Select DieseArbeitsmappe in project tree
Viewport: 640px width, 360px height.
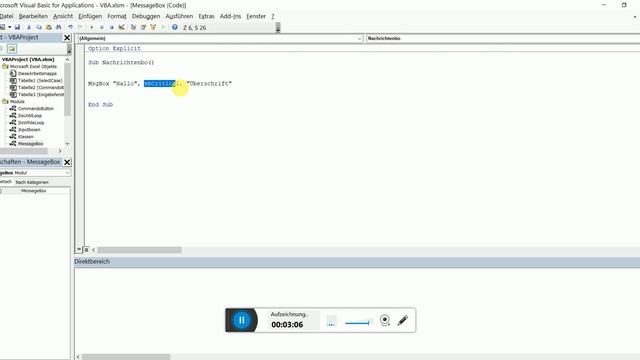click(x=37, y=73)
